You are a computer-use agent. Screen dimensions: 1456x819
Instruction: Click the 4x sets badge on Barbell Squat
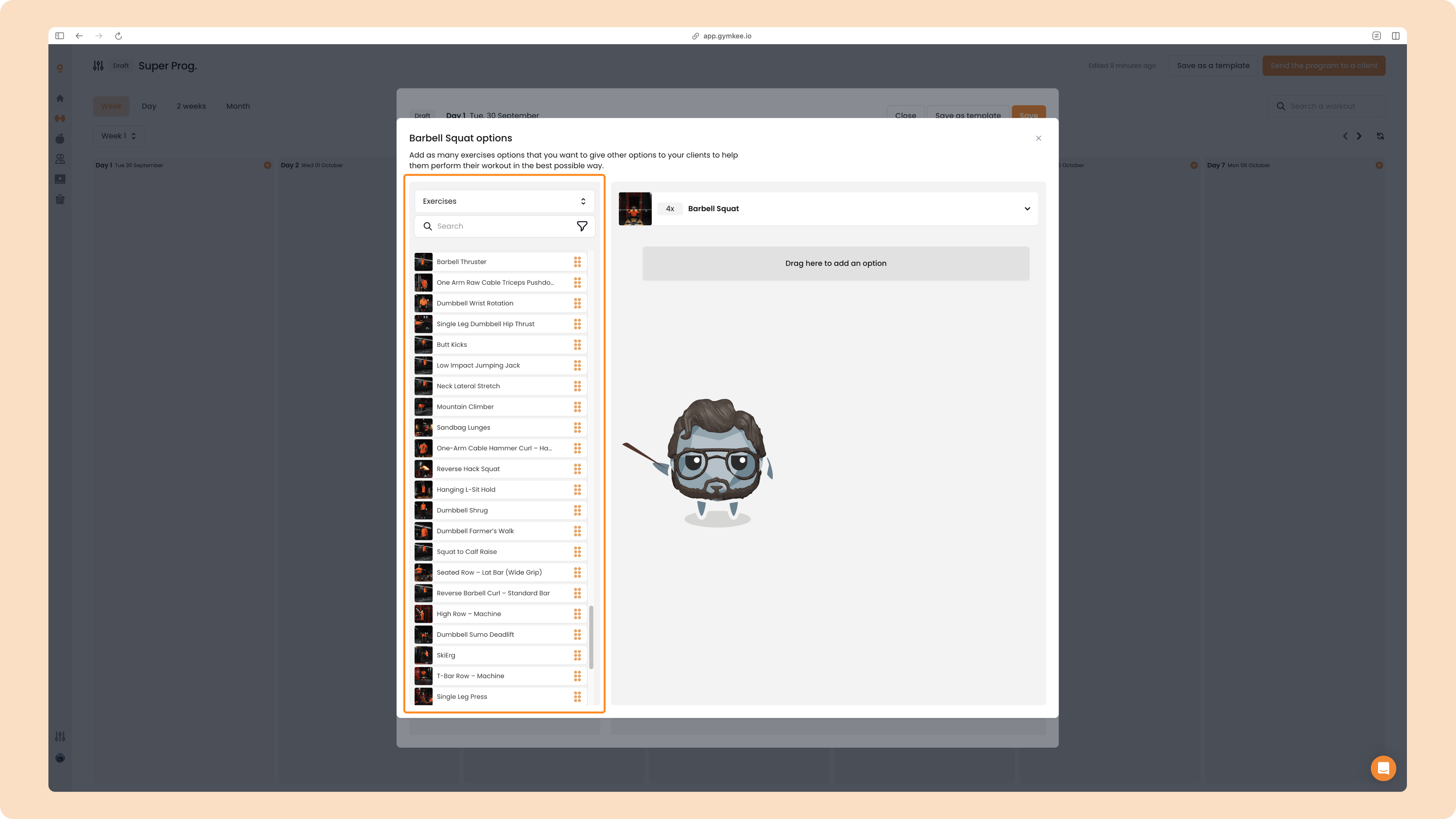[x=670, y=209]
